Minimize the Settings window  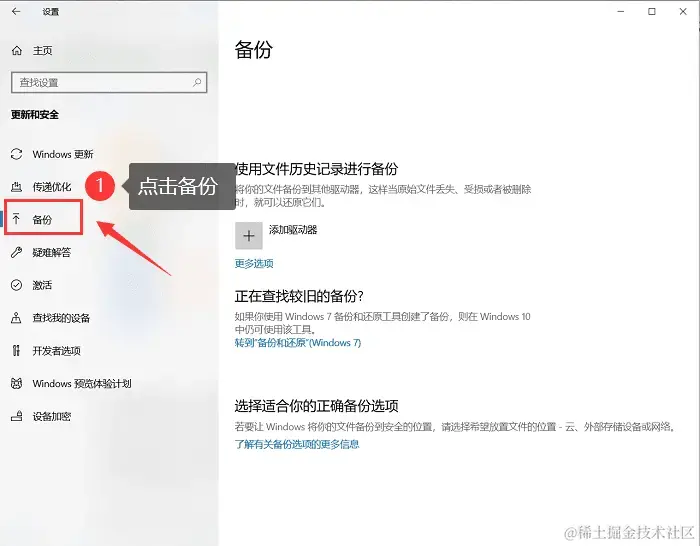point(621,12)
